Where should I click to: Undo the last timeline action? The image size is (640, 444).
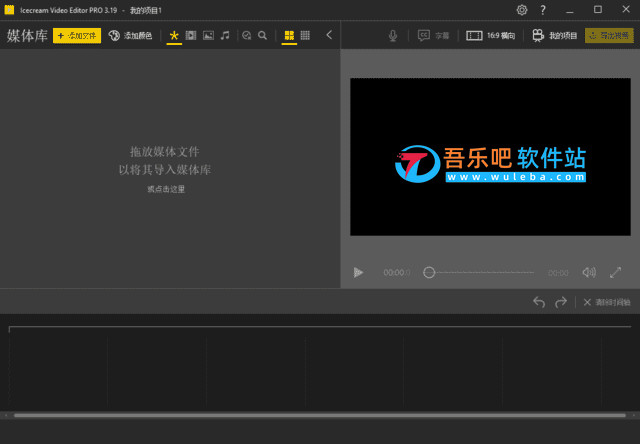(x=539, y=302)
